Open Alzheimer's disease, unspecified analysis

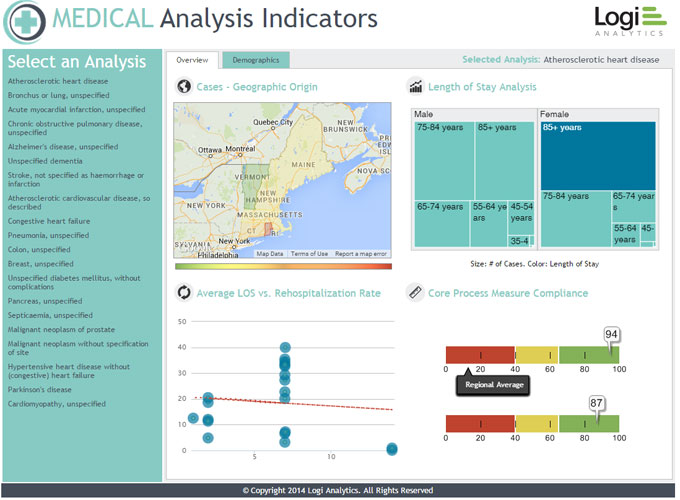pyautogui.click(x=63, y=147)
